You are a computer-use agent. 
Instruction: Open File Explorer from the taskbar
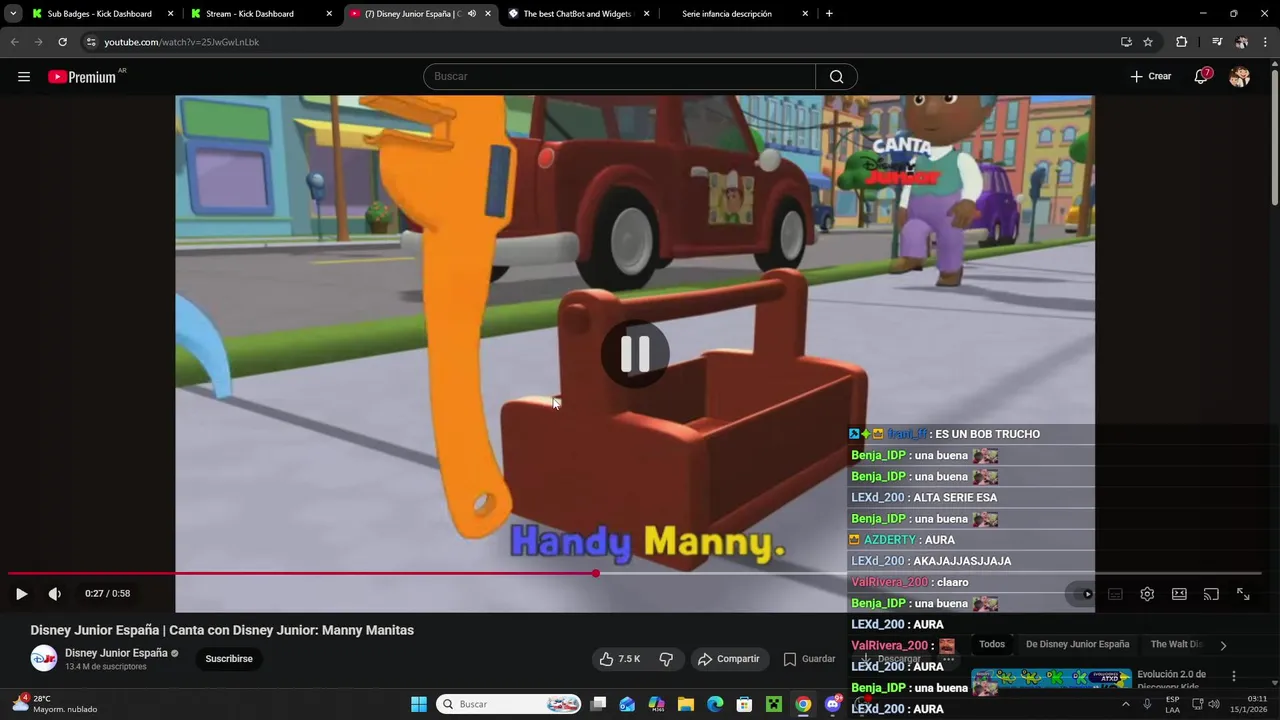[686, 704]
